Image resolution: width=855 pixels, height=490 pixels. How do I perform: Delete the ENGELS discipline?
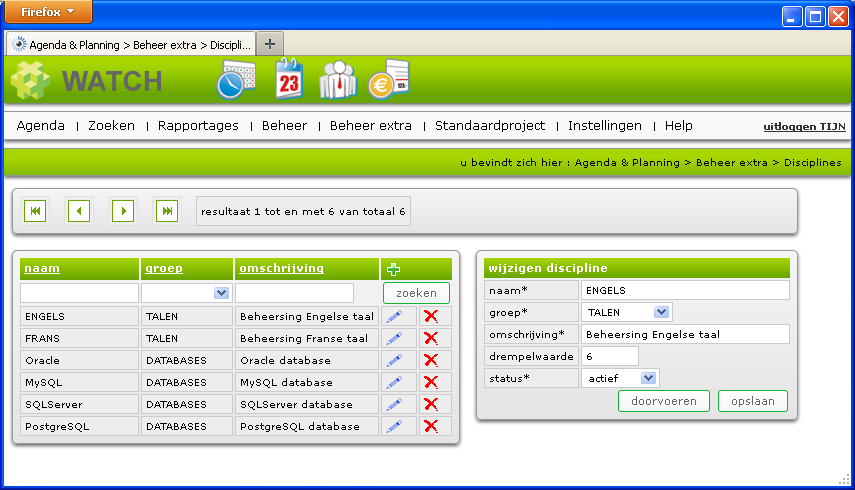coord(431,316)
